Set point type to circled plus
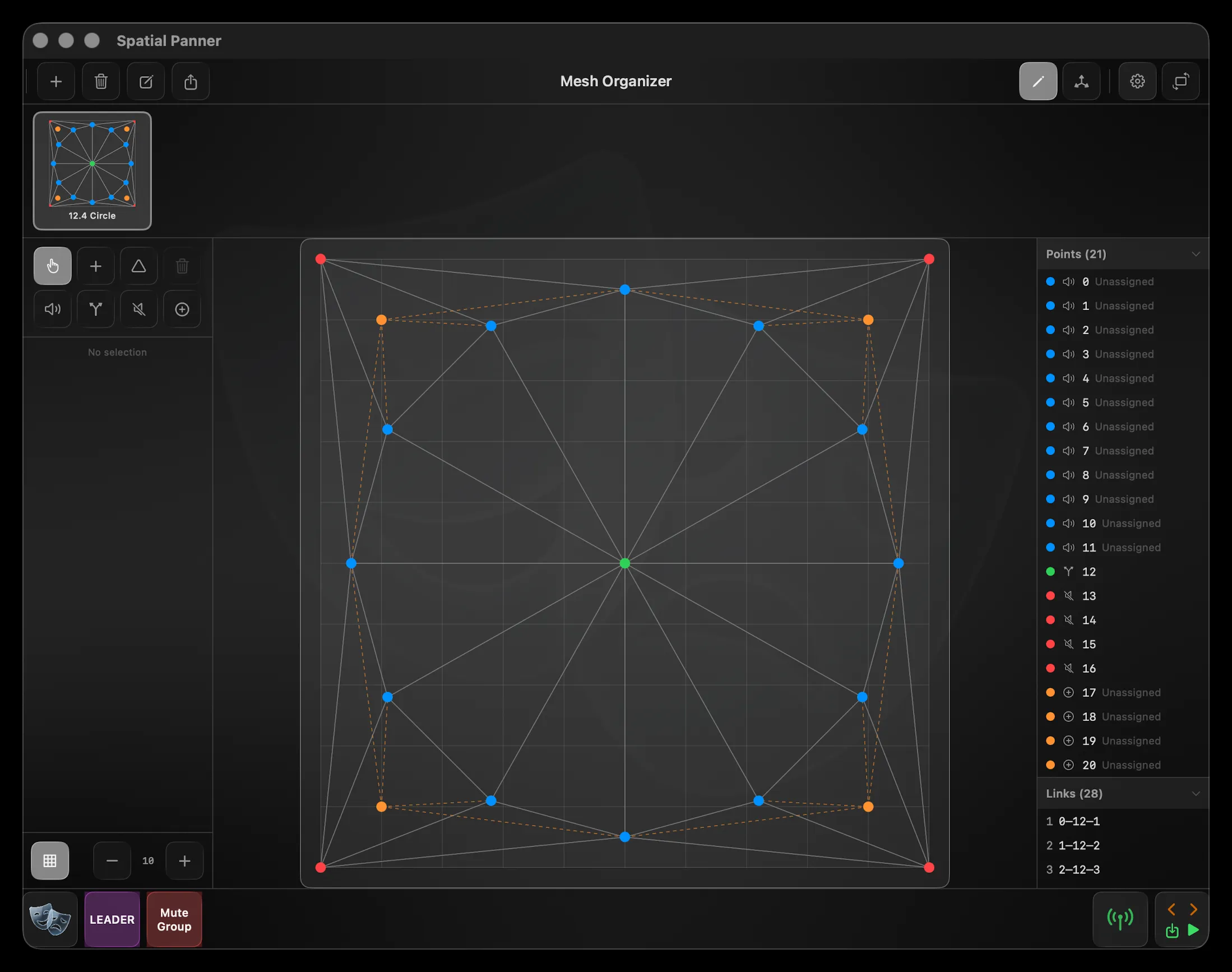Screen dimensions: 1232x972 pyautogui.click(x=182, y=309)
